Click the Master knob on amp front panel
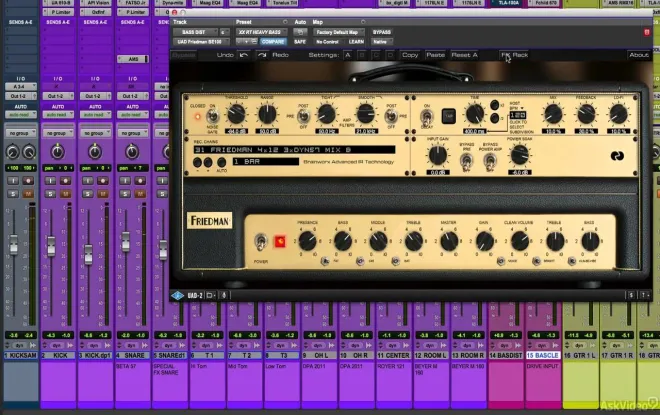This screenshot has height=415, width=660. click(x=449, y=242)
